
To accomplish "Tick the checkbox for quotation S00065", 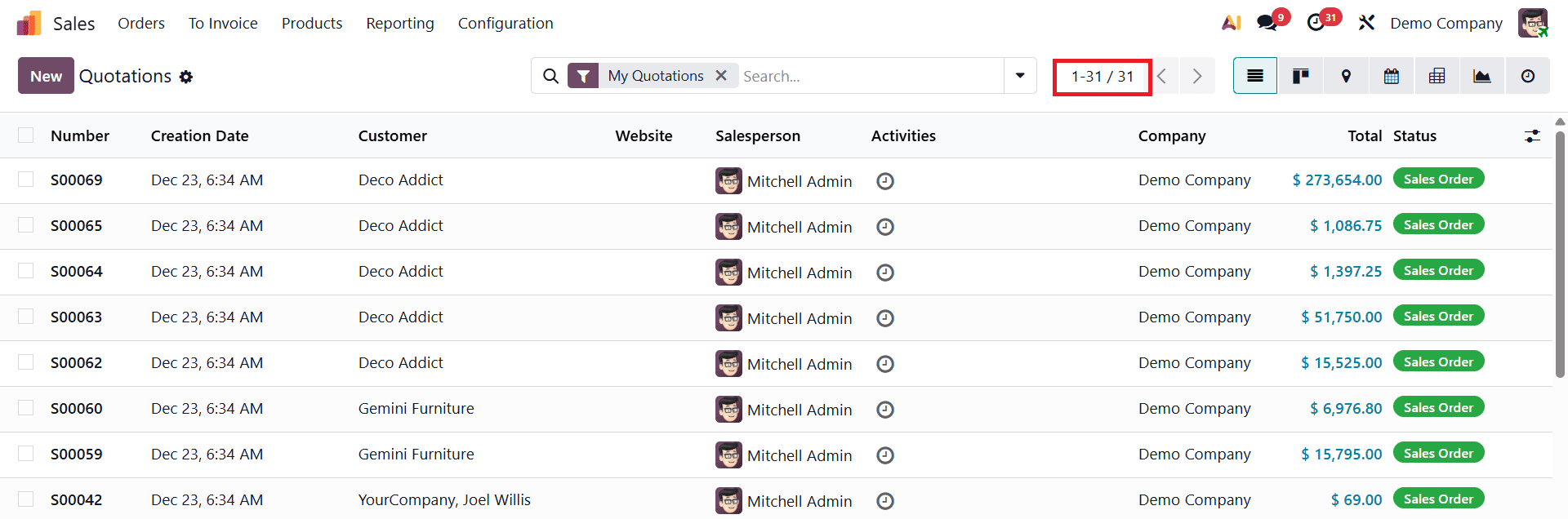I will click(x=25, y=226).
